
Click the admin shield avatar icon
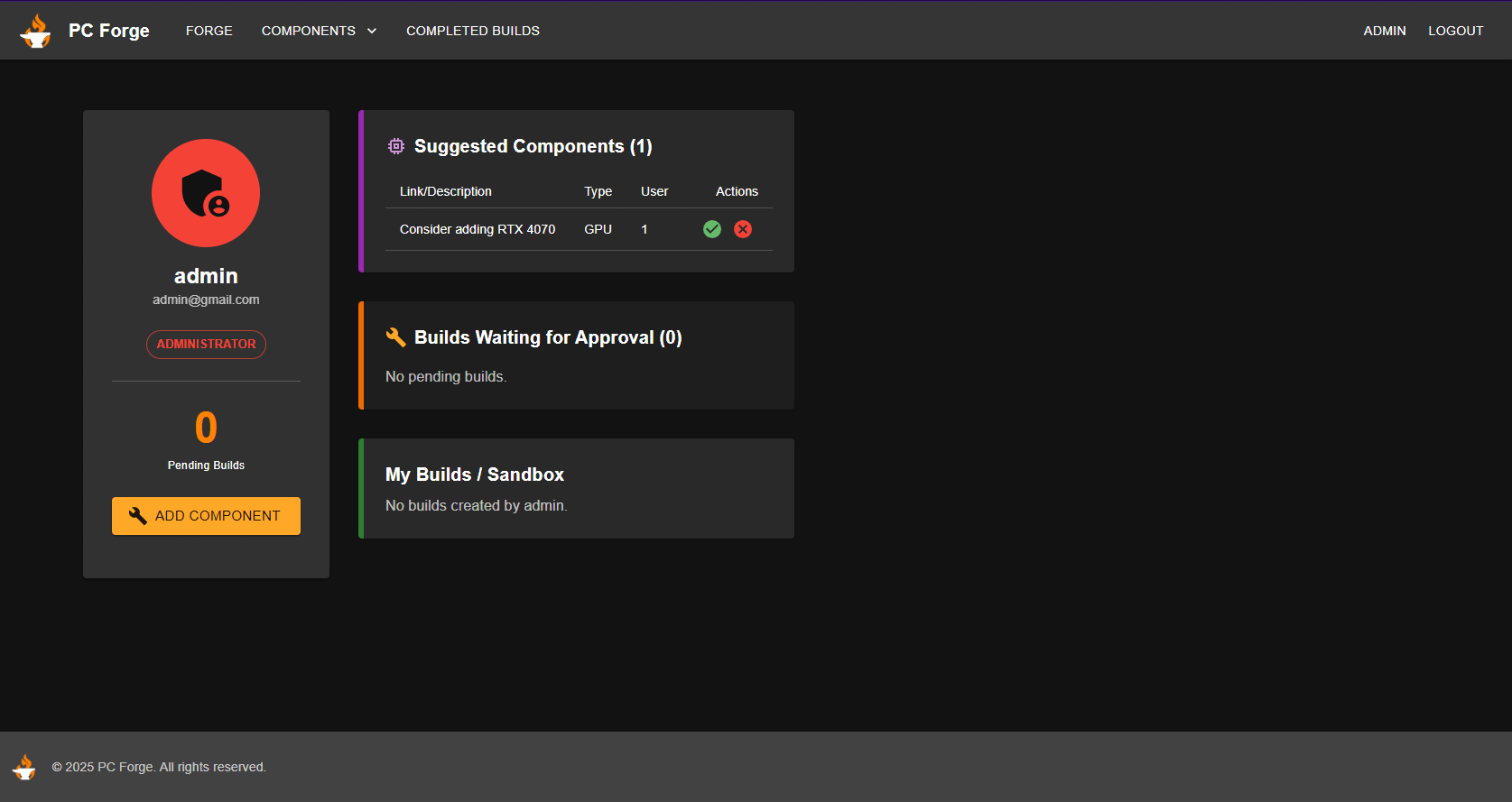tap(206, 193)
